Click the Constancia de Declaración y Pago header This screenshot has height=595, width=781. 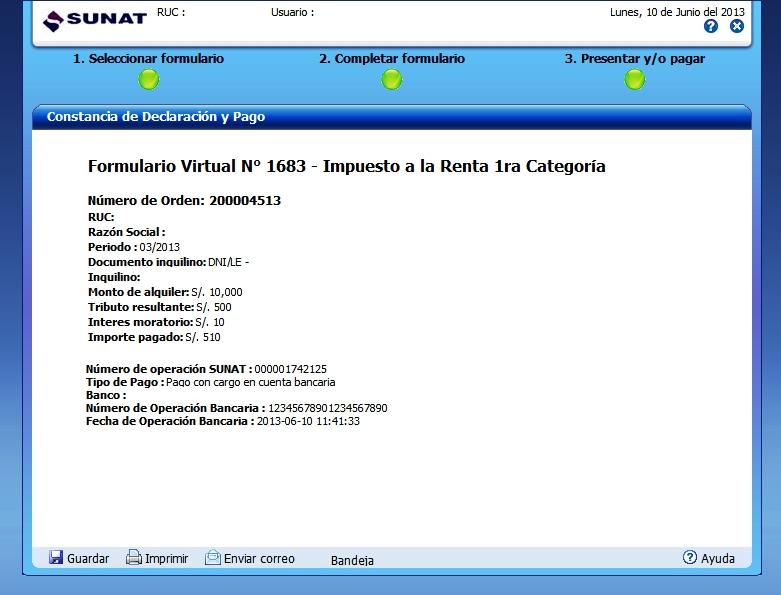(x=156, y=117)
